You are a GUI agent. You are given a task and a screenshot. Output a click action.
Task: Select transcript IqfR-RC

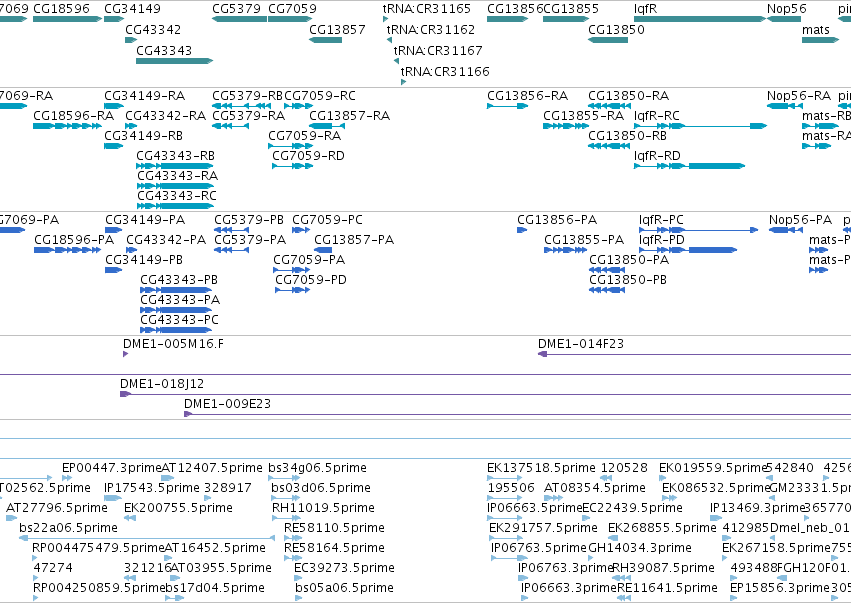point(700,126)
